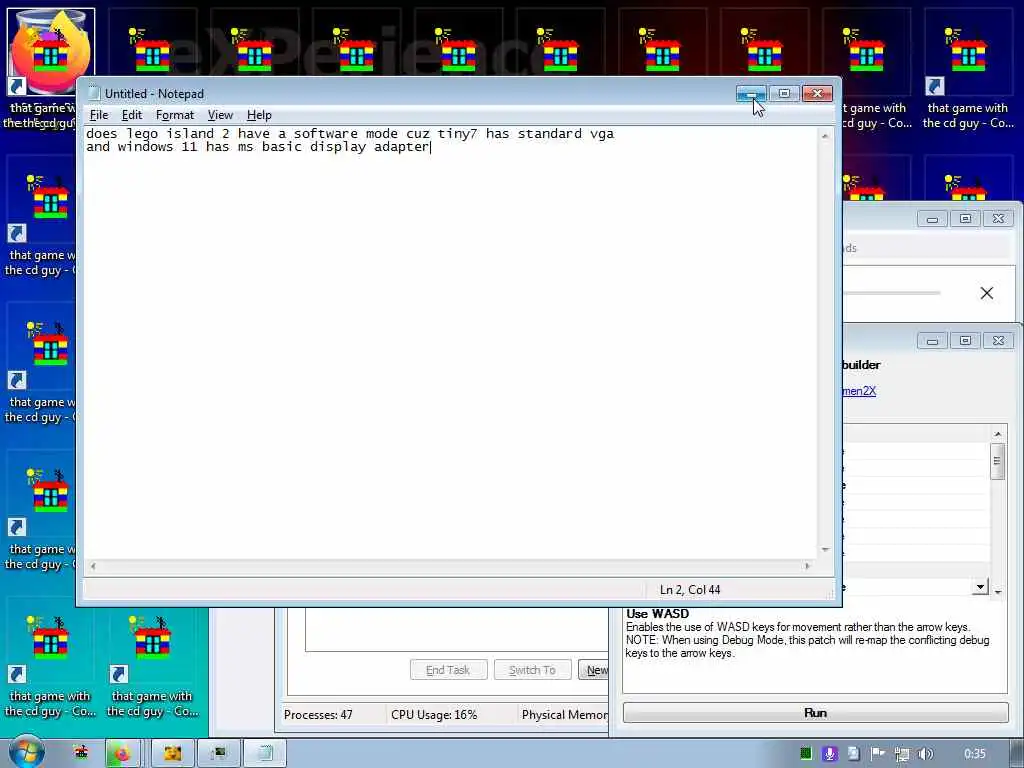Maximize the Rebuilder window
1024x768 pixels.
pos(965,341)
